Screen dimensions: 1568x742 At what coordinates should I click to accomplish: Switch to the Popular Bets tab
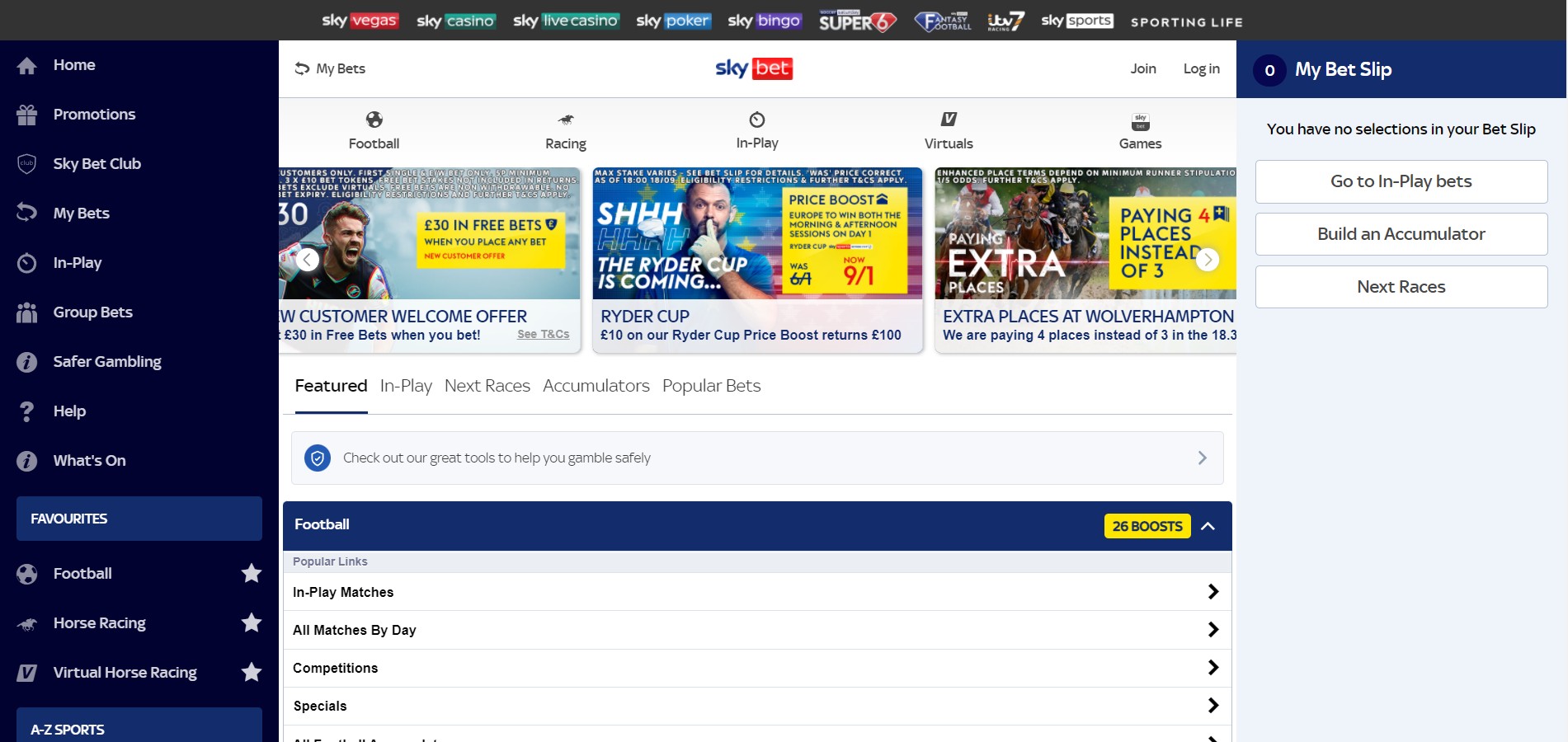pos(712,386)
